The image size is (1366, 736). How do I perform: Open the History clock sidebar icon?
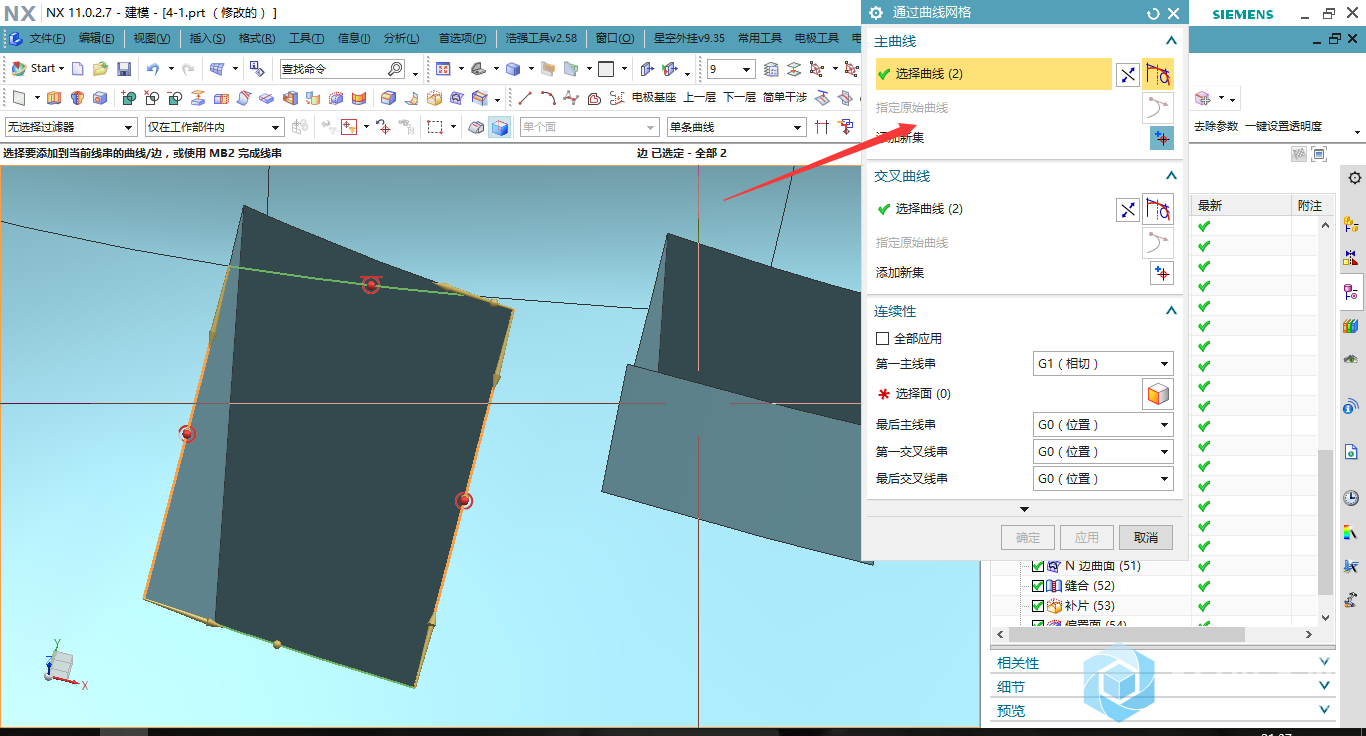pyautogui.click(x=1351, y=498)
